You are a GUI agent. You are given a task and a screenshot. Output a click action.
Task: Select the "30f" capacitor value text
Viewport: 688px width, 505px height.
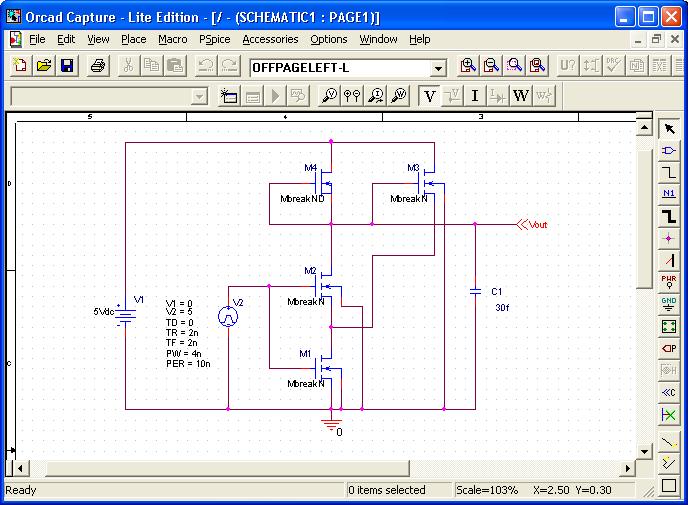[502, 308]
